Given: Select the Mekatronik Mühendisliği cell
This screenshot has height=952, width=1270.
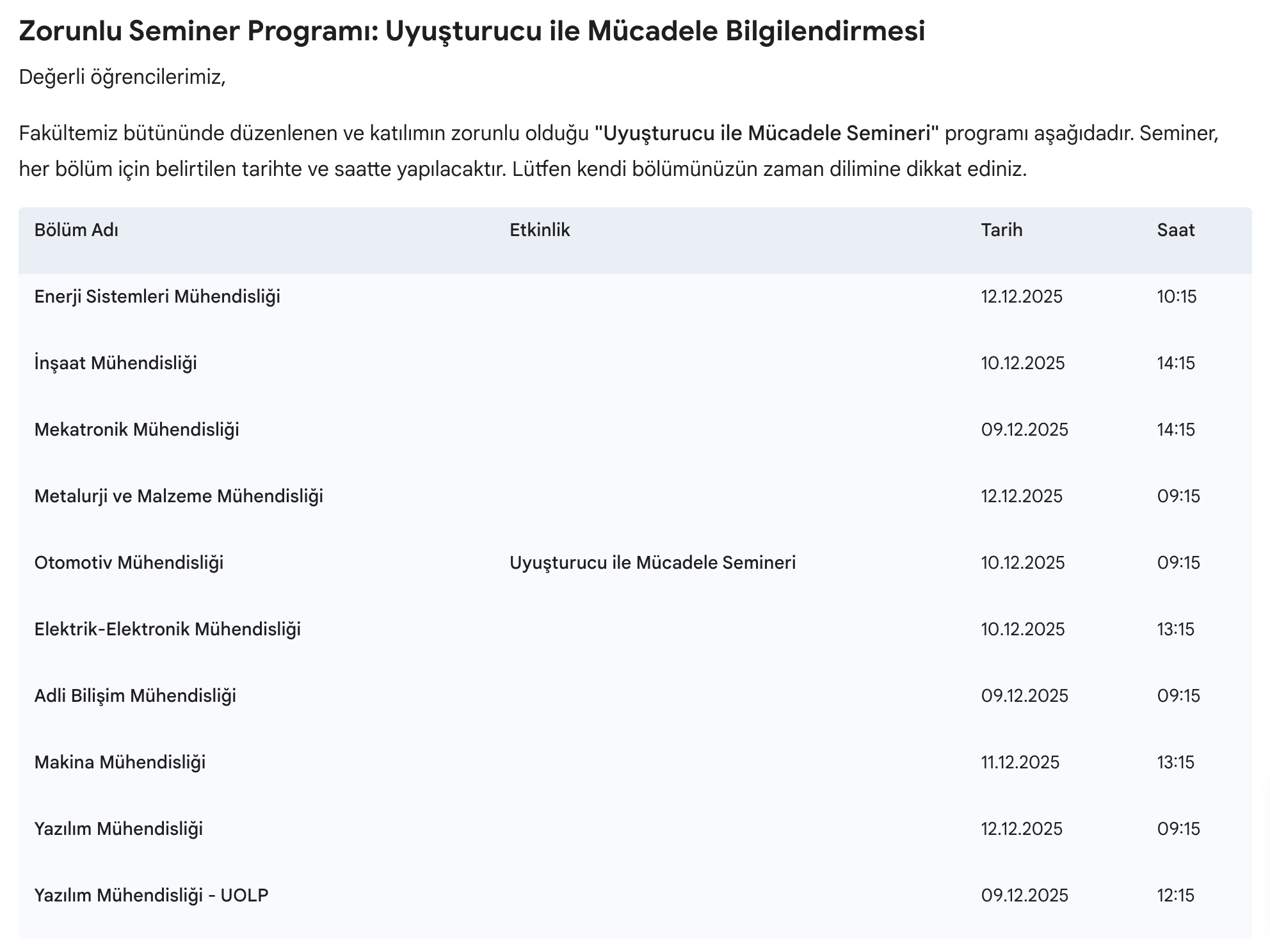Looking at the screenshot, I should pos(137,430).
